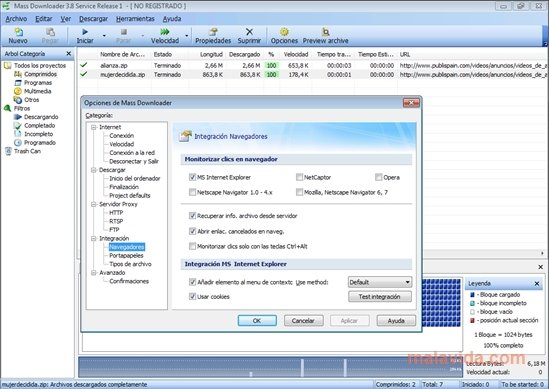Select the Comprimidos category icon

(18, 74)
